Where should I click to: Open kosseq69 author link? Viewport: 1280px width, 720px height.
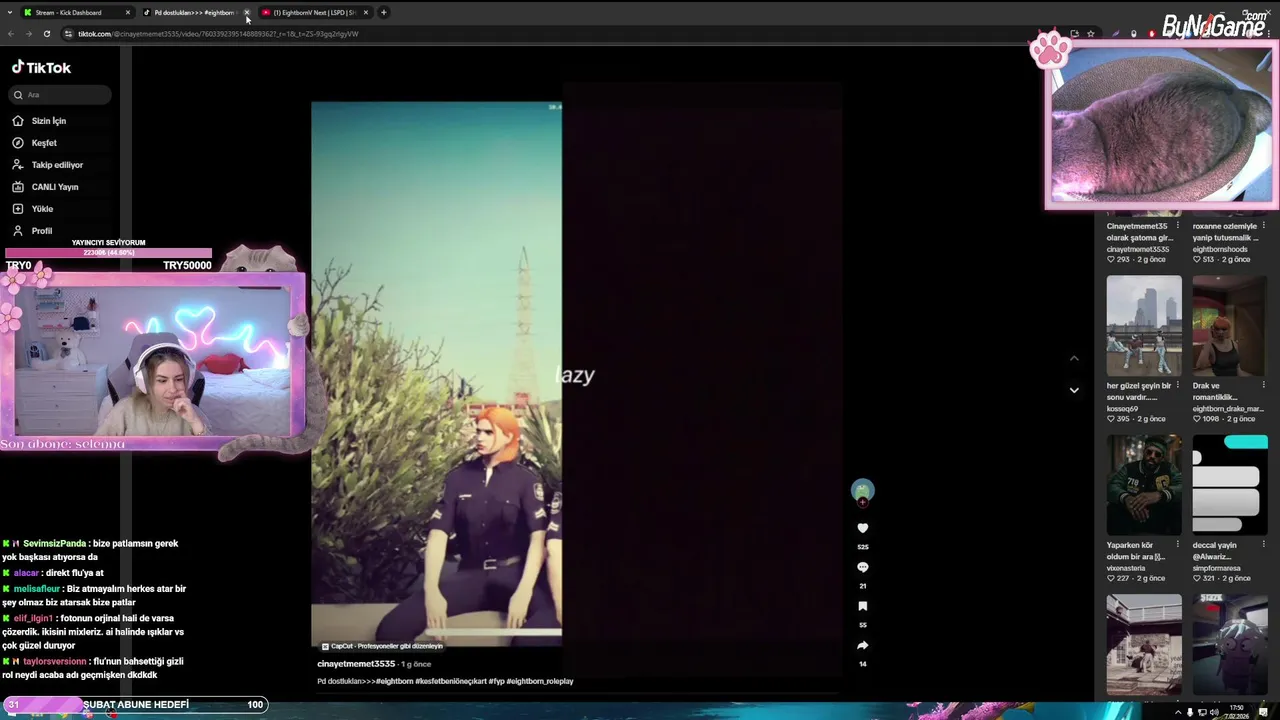point(1122,409)
